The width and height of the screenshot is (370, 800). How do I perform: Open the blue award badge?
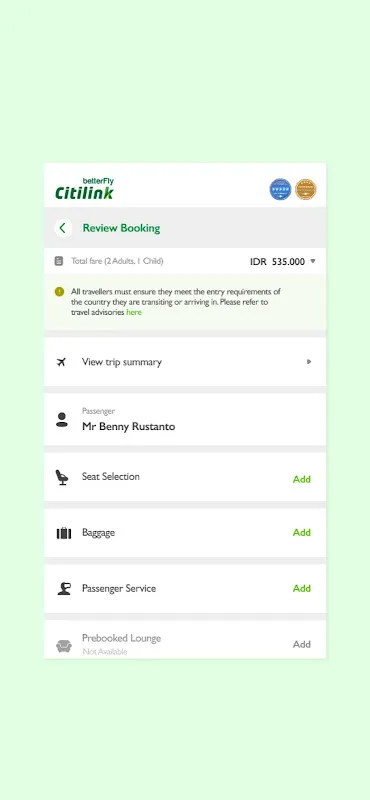tap(280, 189)
